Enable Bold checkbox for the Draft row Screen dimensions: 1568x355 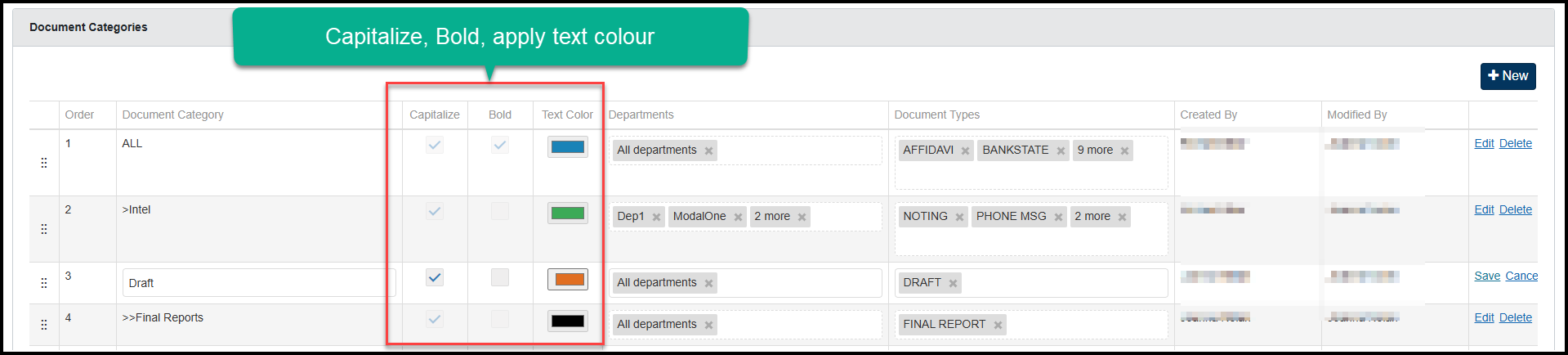(x=500, y=277)
